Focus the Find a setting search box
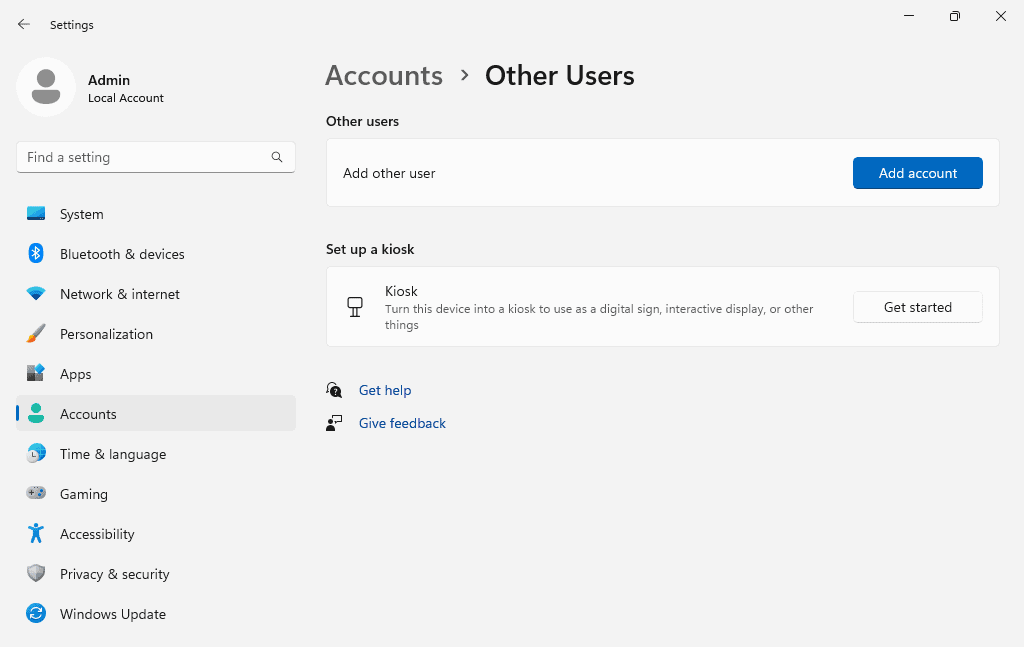This screenshot has height=647, width=1024. [x=156, y=157]
